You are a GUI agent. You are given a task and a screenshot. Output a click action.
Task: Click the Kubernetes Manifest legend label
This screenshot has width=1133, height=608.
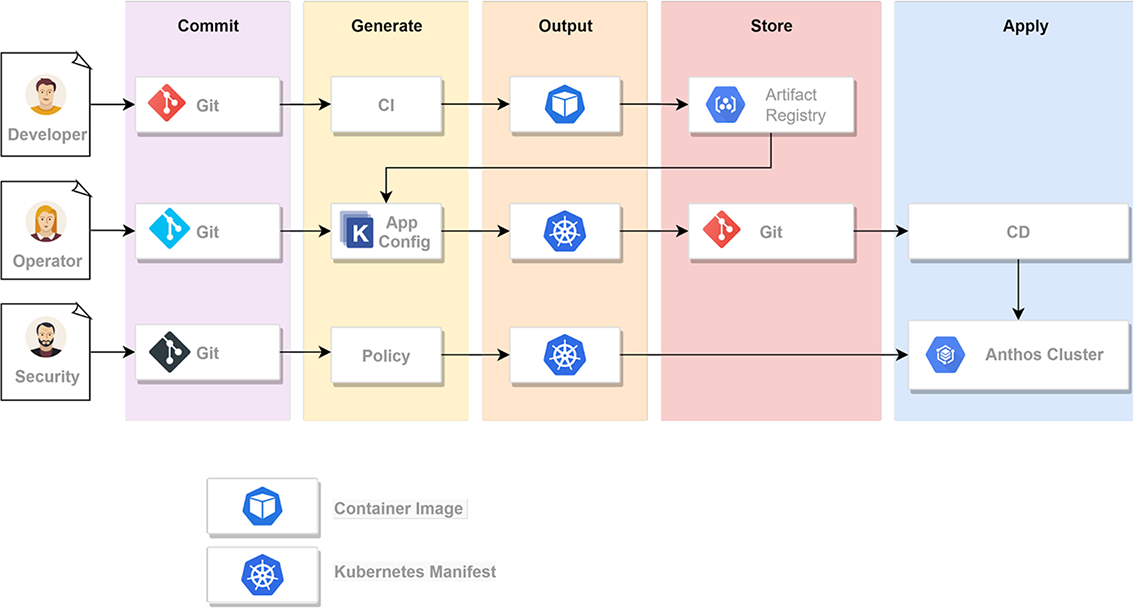[x=415, y=571]
